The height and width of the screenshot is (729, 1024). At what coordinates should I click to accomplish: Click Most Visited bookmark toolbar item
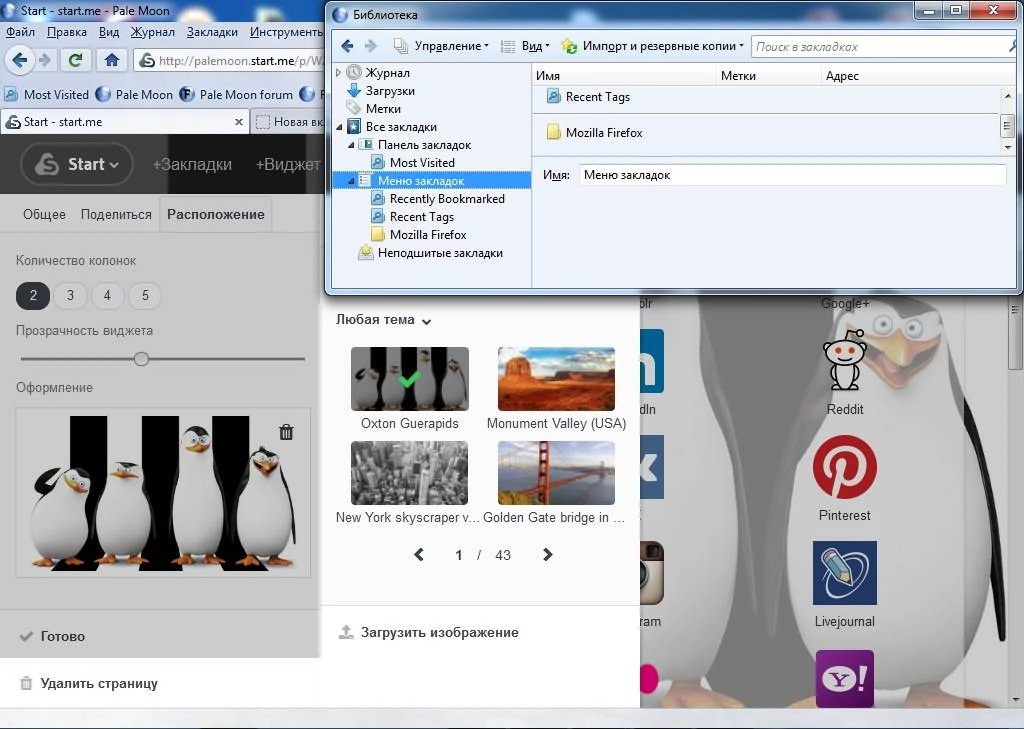[x=46, y=95]
